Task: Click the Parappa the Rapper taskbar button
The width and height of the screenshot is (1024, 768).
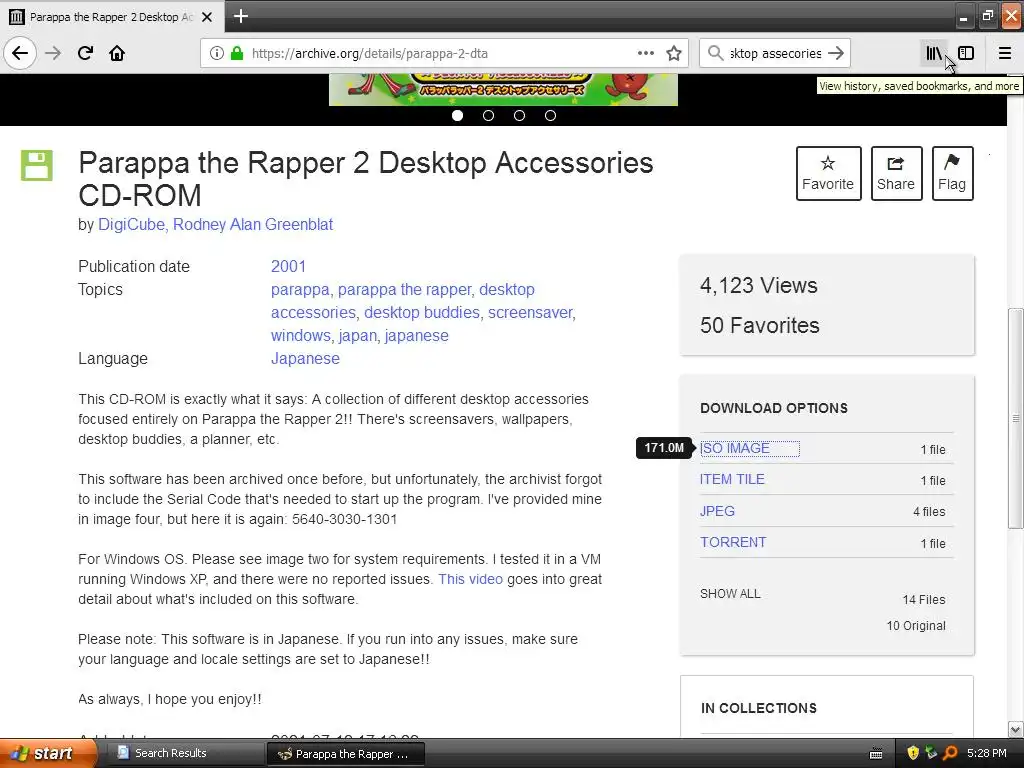Action: (x=345, y=754)
